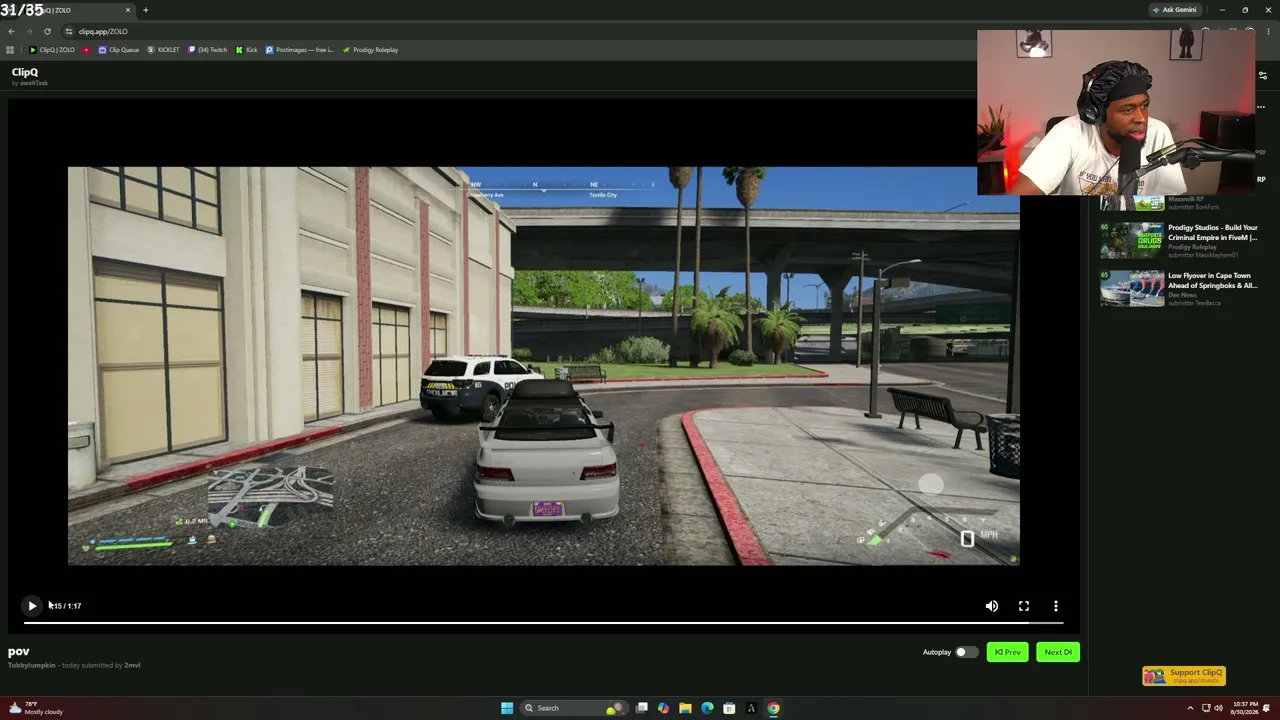Viewport: 1280px width, 720px height.
Task: Open the network display icon in system tray
Action: pos(1206,708)
